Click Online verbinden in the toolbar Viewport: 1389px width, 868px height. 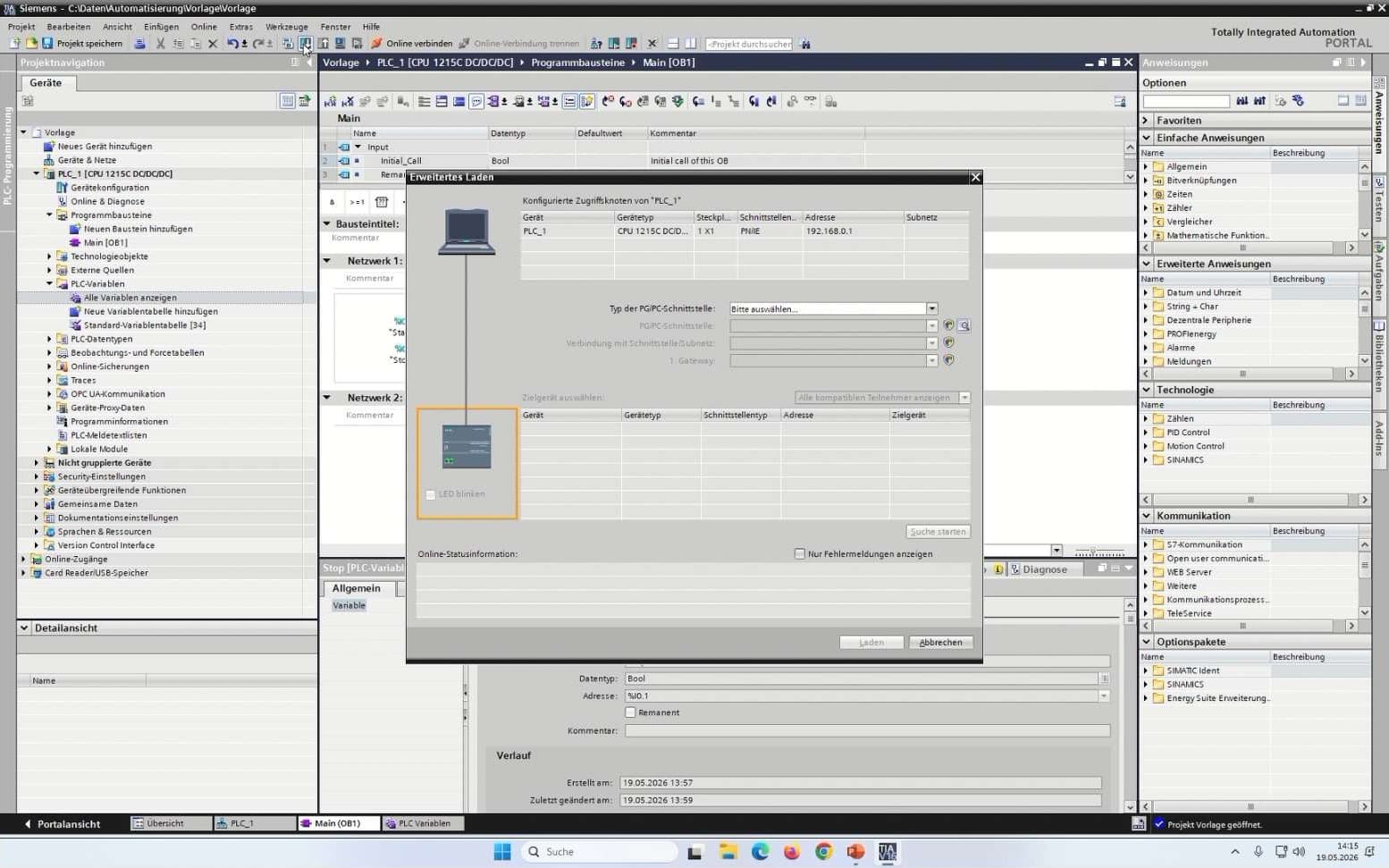point(412,43)
